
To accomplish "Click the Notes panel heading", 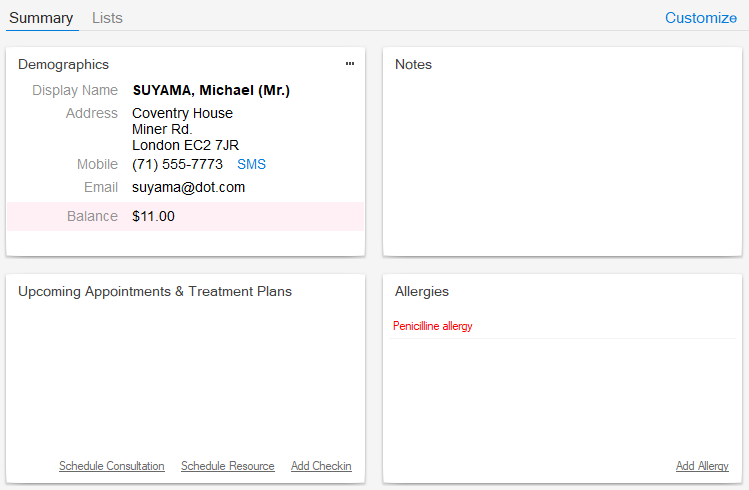I will pyautogui.click(x=413, y=64).
